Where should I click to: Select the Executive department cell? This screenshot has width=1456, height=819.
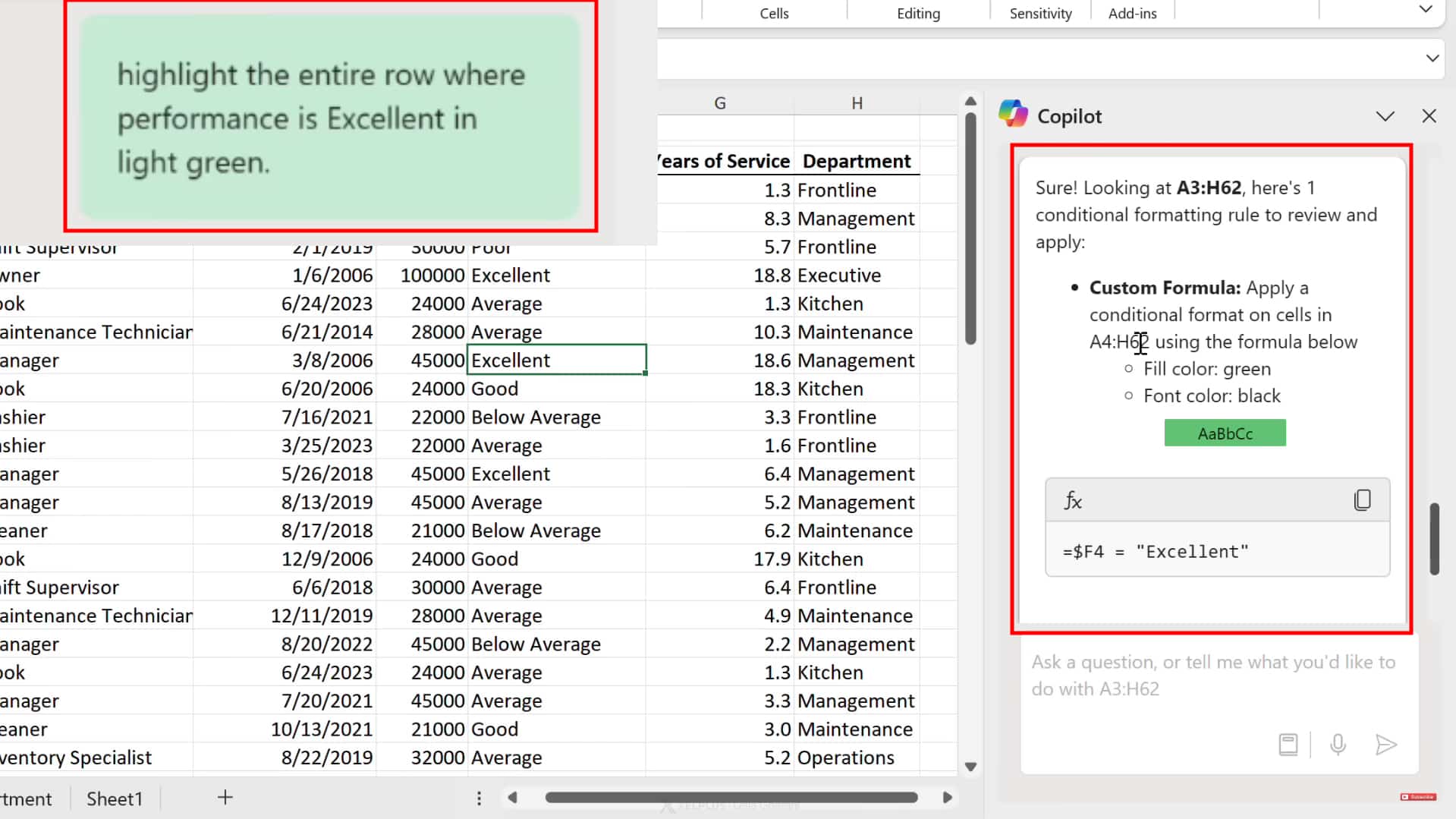(x=857, y=276)
